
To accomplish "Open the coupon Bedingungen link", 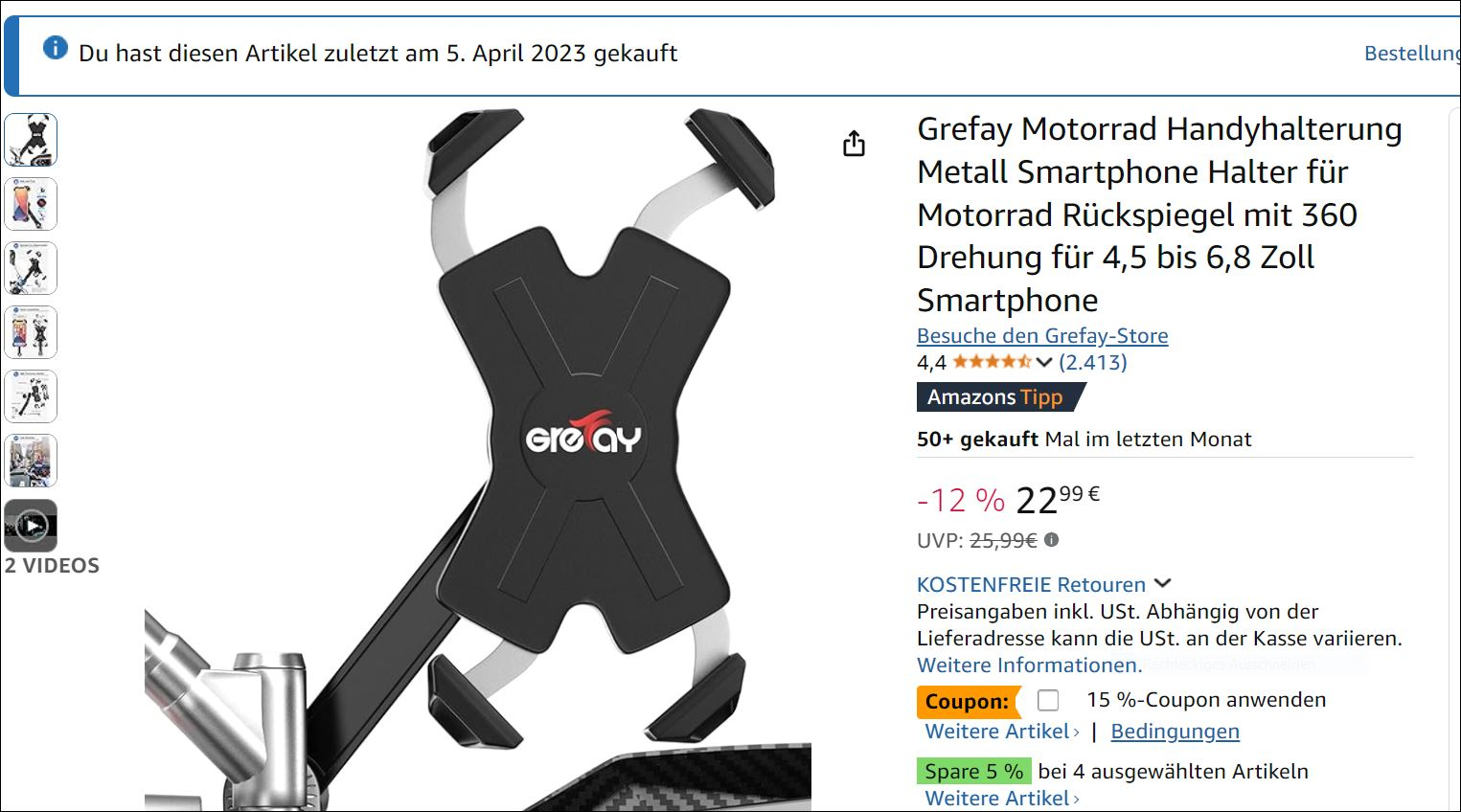I will [x=1175, y=732].
